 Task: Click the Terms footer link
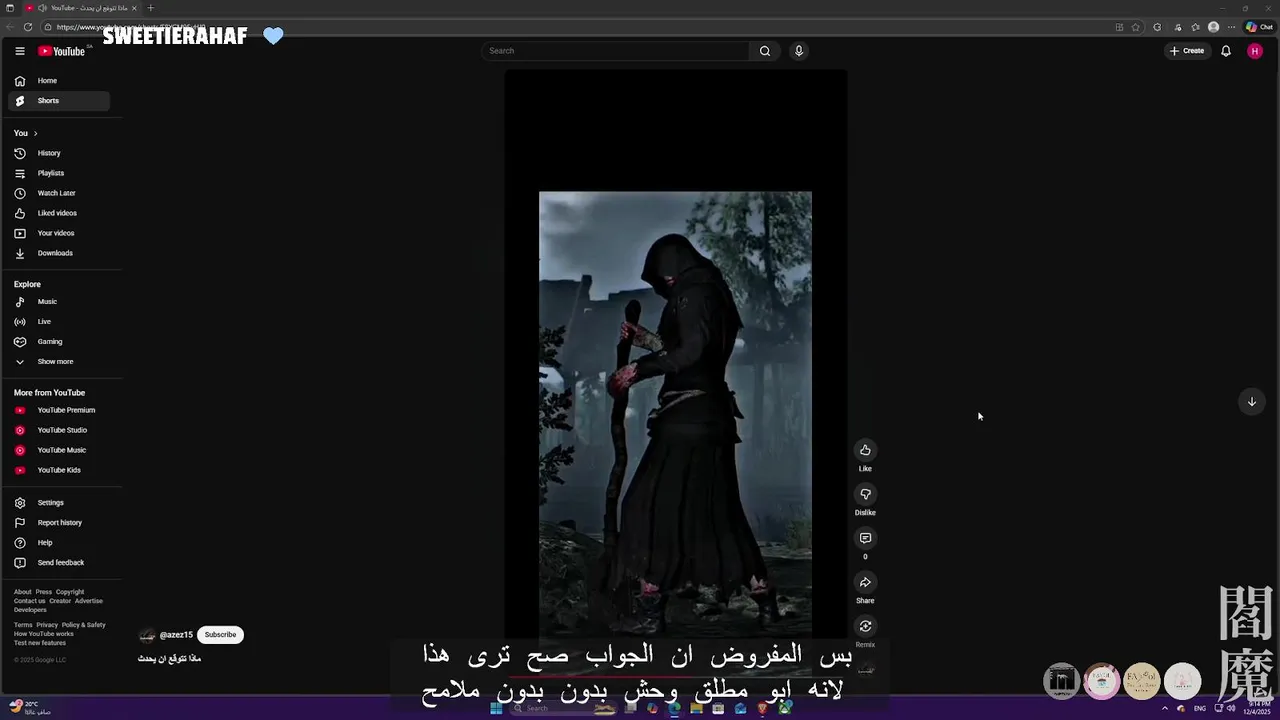point(23,625)
